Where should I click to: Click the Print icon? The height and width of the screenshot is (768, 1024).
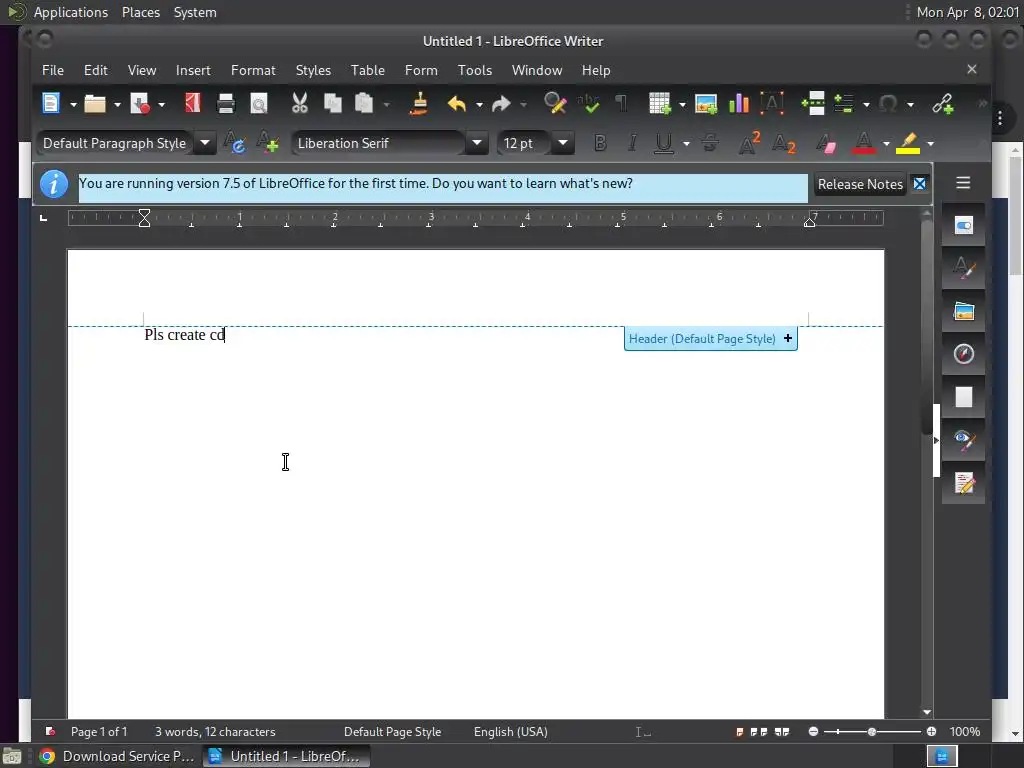pyautogui.click(x=226, y=103)
